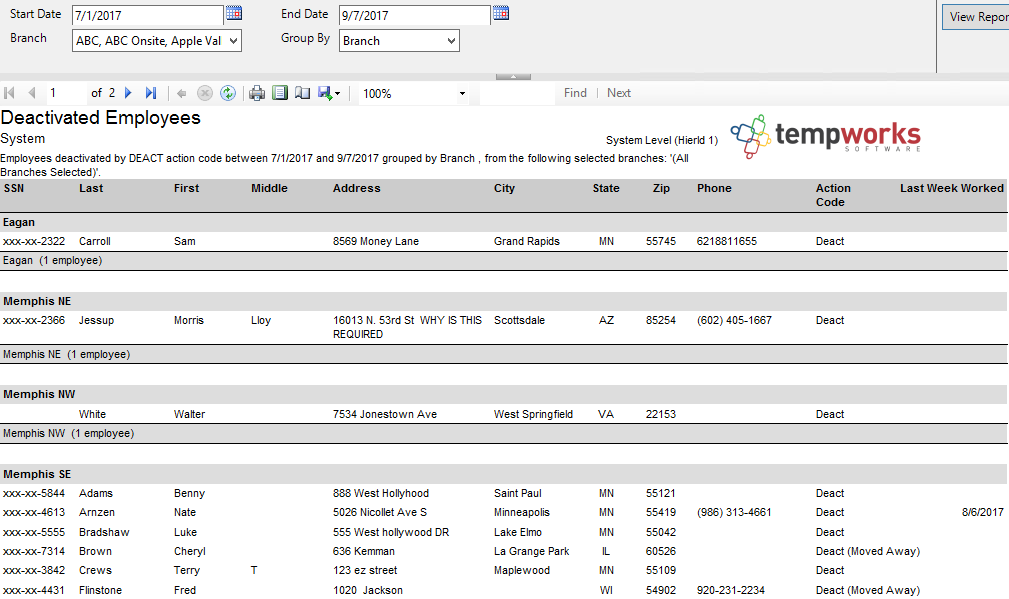Viewport: 1009px width, 599px height.
Task: Click into the Start Date field
Action: (147, 16)
